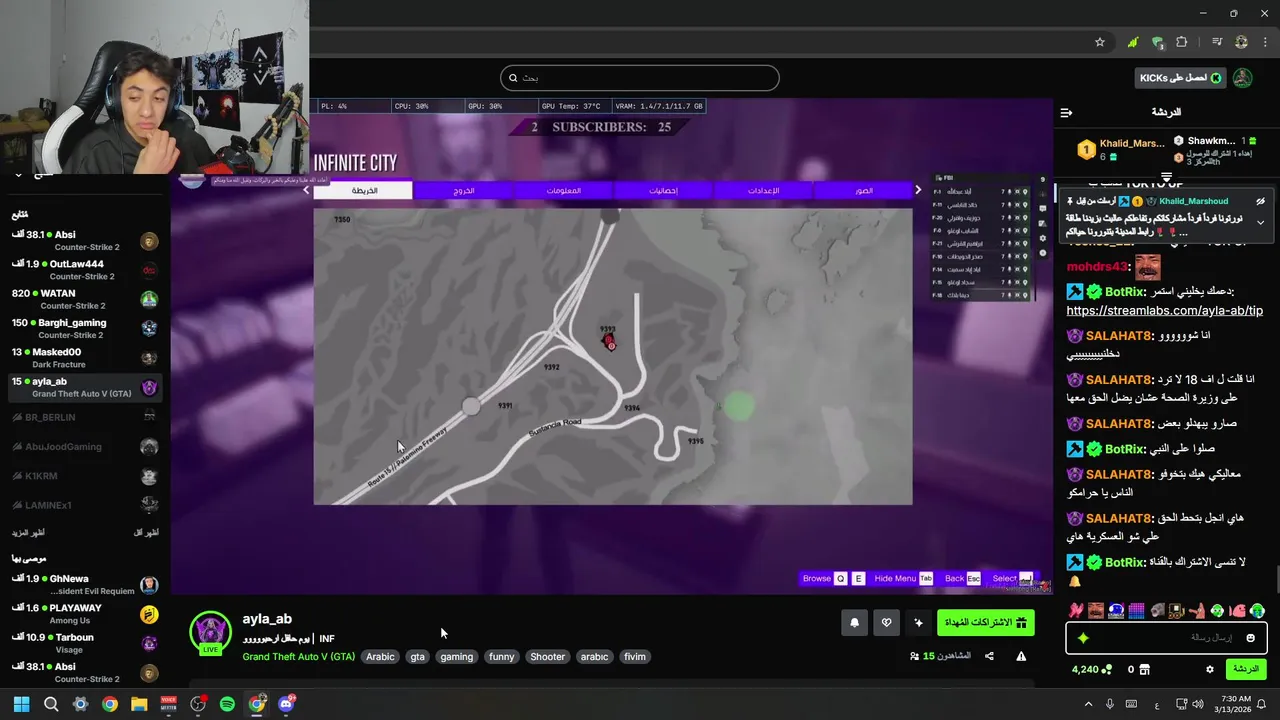Click the chat scrollbar thumb
The width and height of the screenshot is (1280, 720).
pos(1277,580)
